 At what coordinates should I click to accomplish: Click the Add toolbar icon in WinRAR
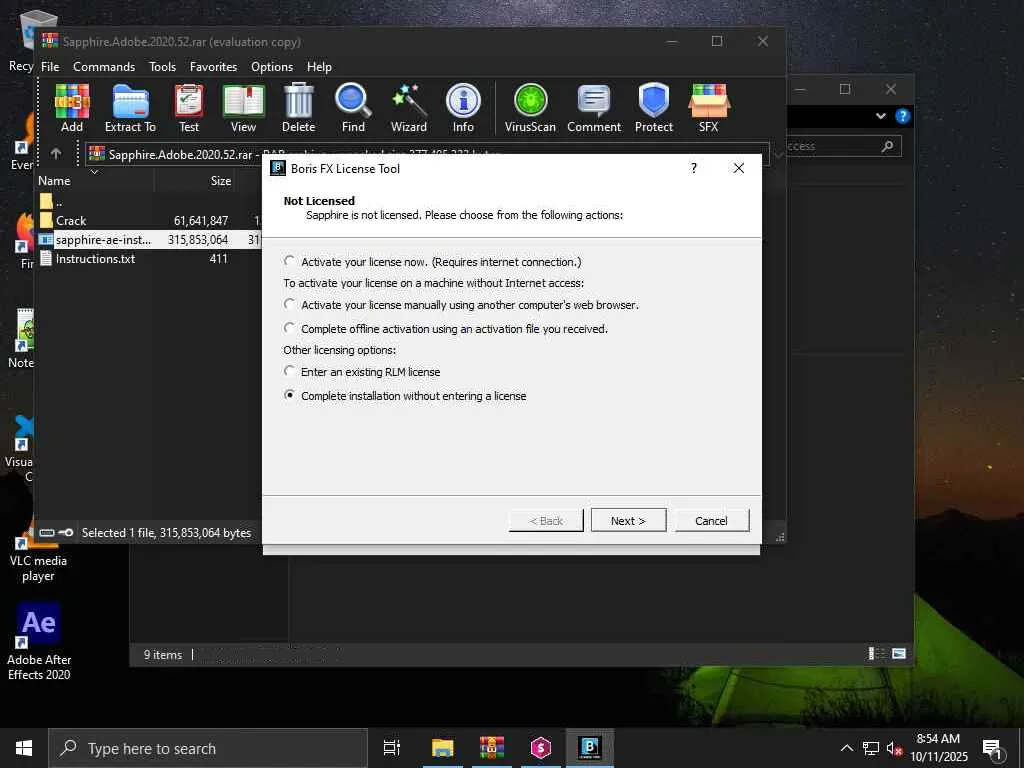click(72, 108)
